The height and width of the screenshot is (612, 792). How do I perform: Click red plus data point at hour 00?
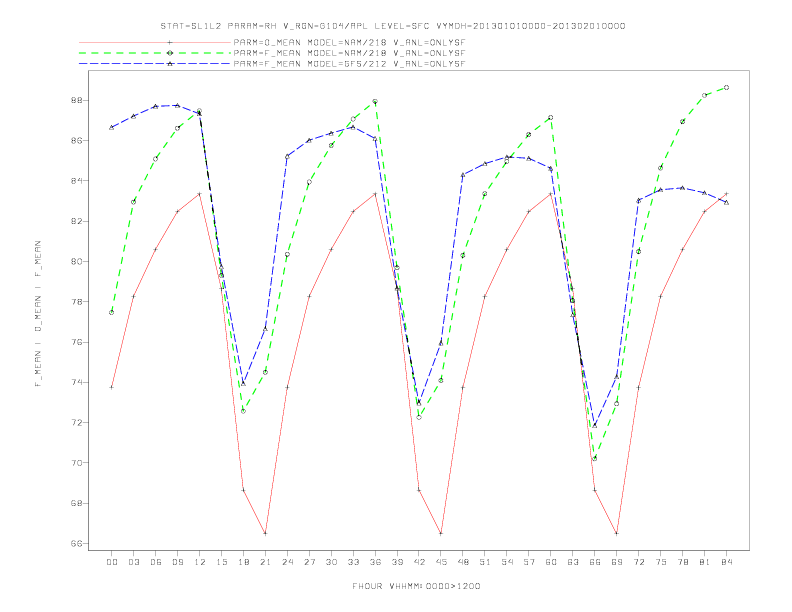click(112, 387)
